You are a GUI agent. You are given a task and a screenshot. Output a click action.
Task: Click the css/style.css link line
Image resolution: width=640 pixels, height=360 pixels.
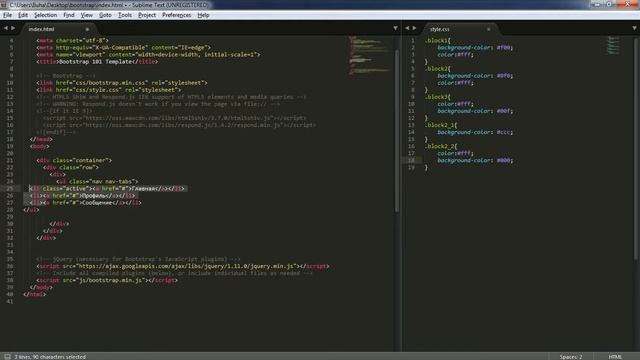pos(108,90)
